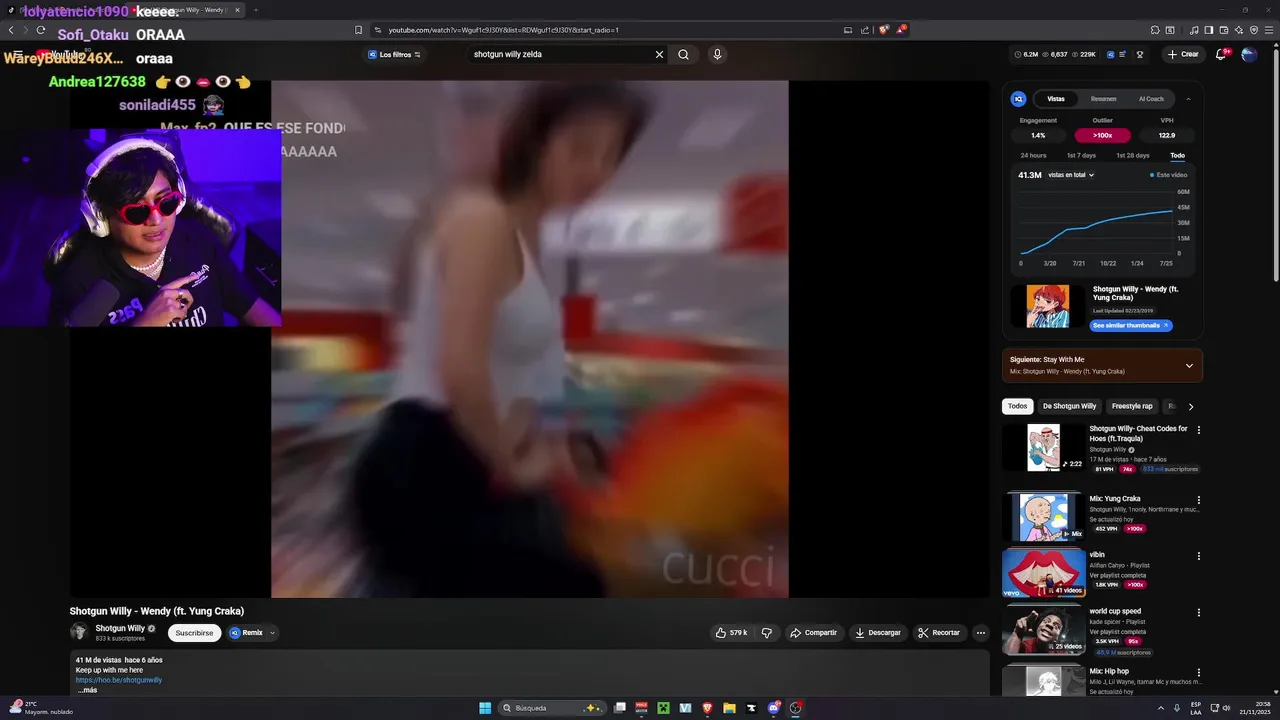Open a new browser tab

(x=255, y=10)
